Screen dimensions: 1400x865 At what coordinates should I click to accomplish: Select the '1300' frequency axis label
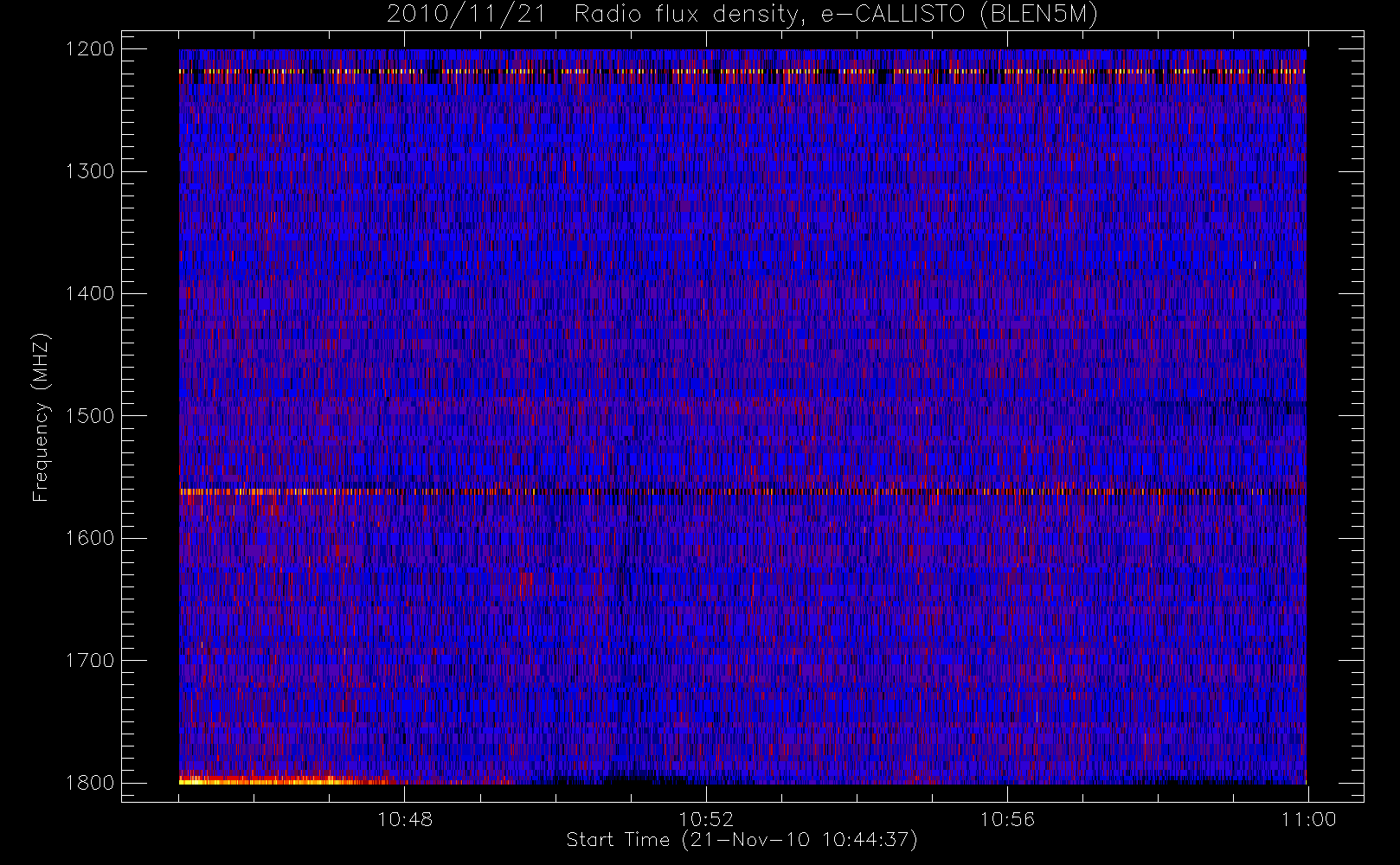pos(90,171)
